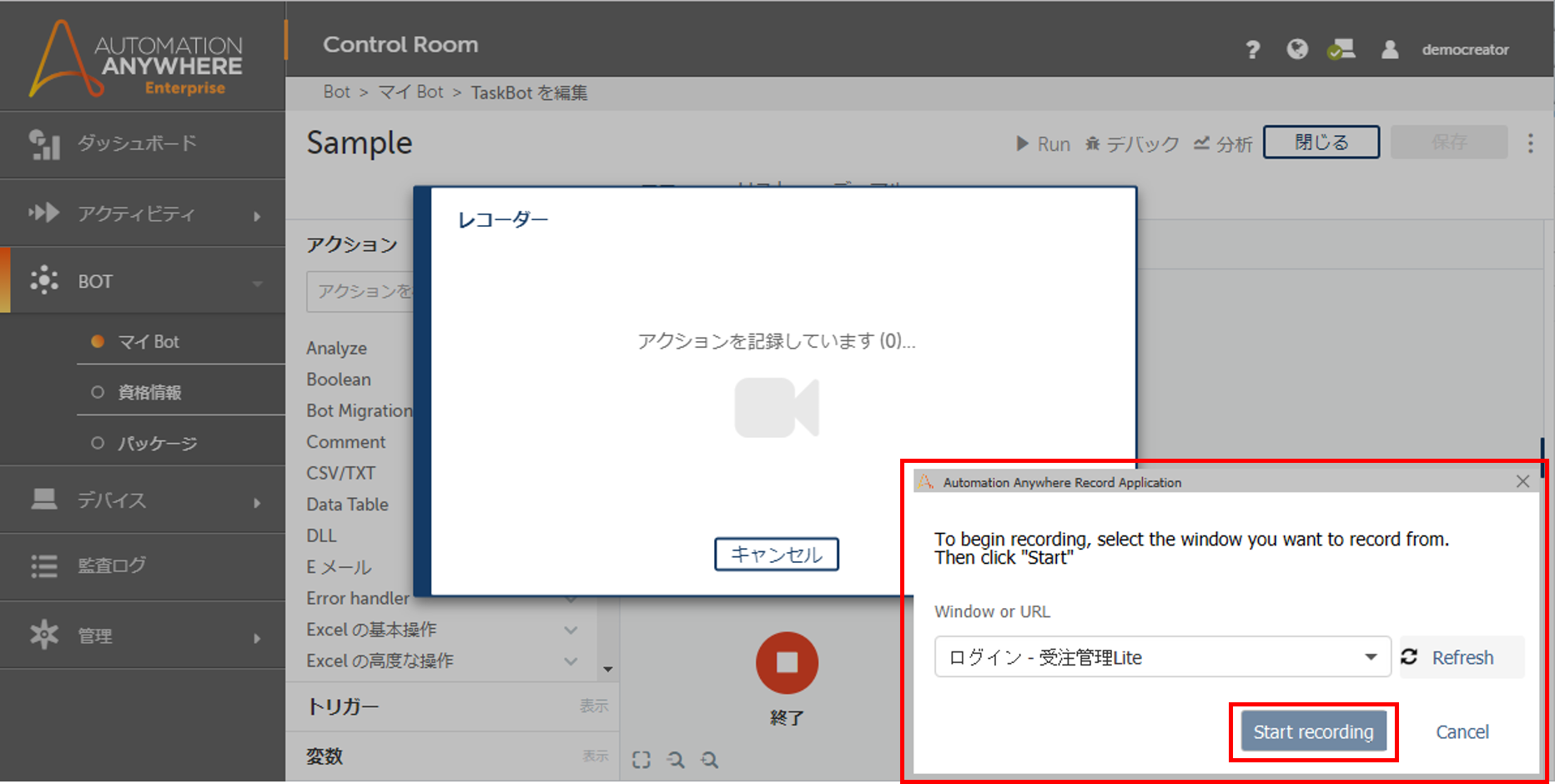1555x784 pixels.
Task: Click the red 終了 stop node
Action: point(787,663)
